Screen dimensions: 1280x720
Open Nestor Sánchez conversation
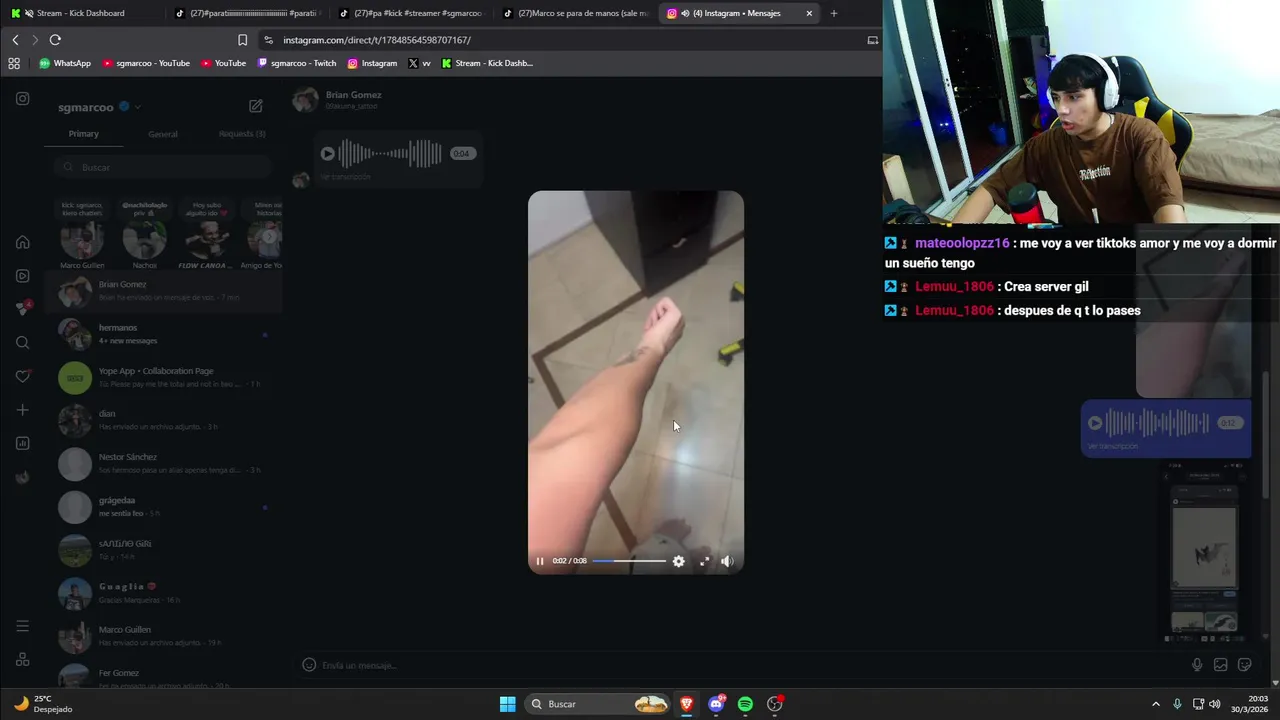point(163,463)
